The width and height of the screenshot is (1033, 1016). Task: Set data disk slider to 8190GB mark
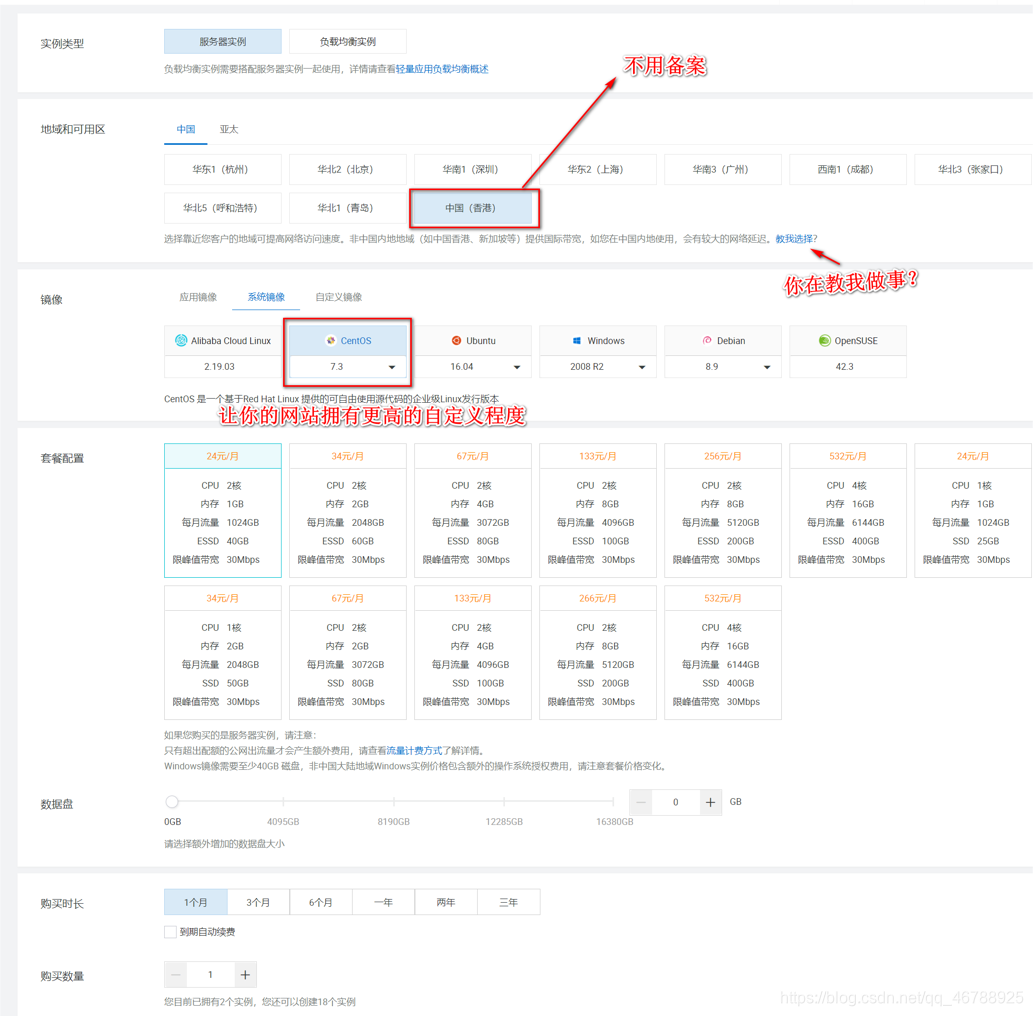[x=394, y=801]
